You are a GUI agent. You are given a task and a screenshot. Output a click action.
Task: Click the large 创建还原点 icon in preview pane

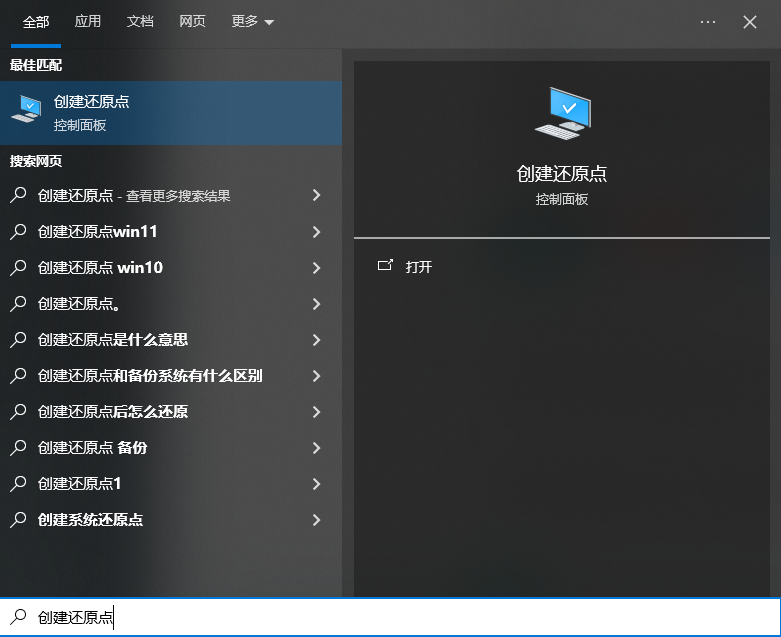[x=562, y=114]
